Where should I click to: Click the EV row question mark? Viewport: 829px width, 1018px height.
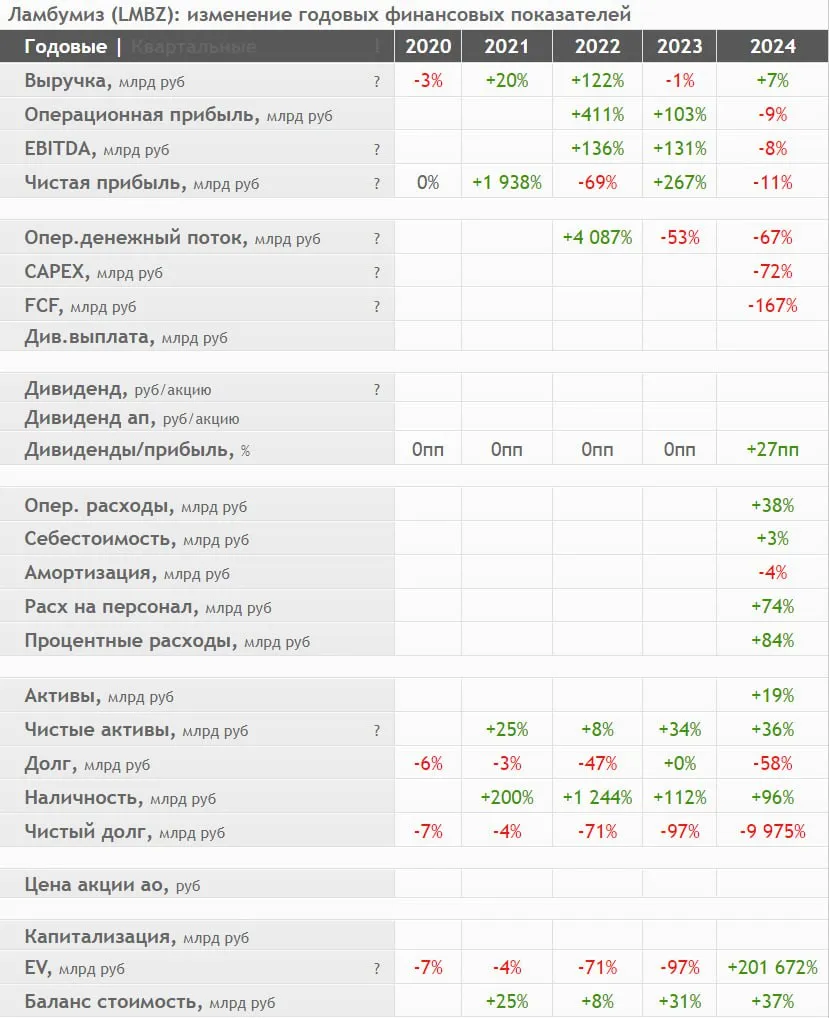coord(377,968)
